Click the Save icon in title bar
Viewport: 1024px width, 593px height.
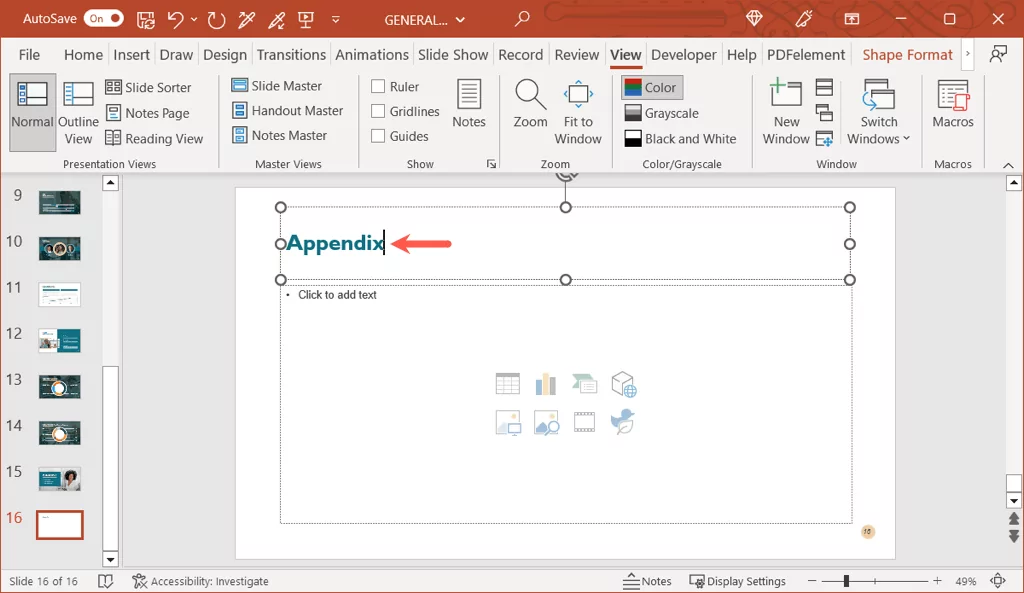click(x=146, y=20)
